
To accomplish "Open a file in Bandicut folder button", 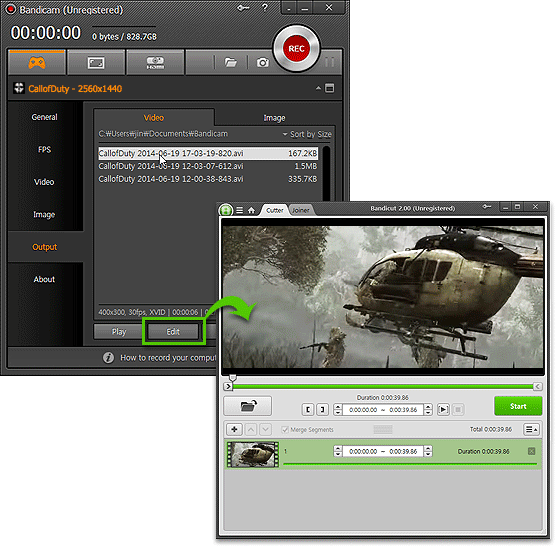I will click(x=248, y=406).
